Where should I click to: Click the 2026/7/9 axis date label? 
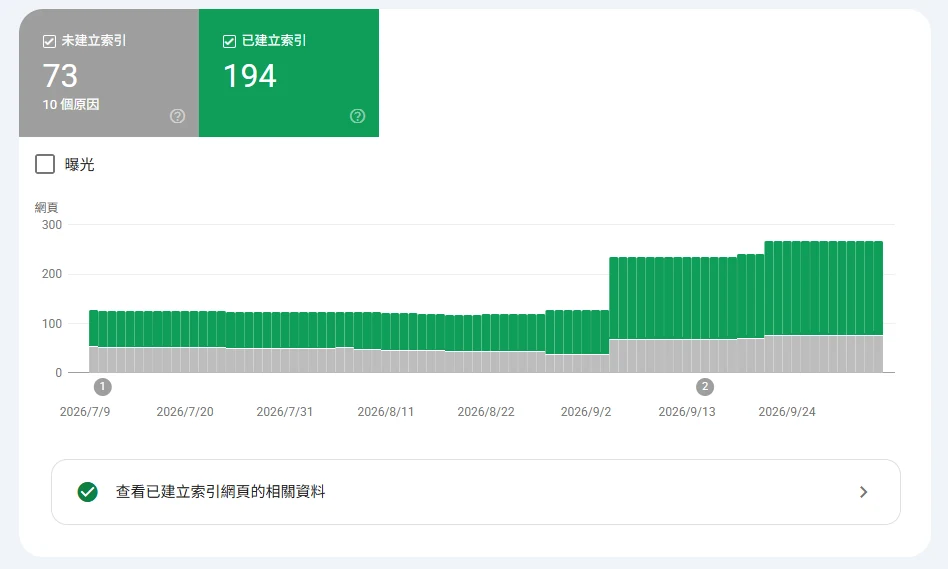85,412
